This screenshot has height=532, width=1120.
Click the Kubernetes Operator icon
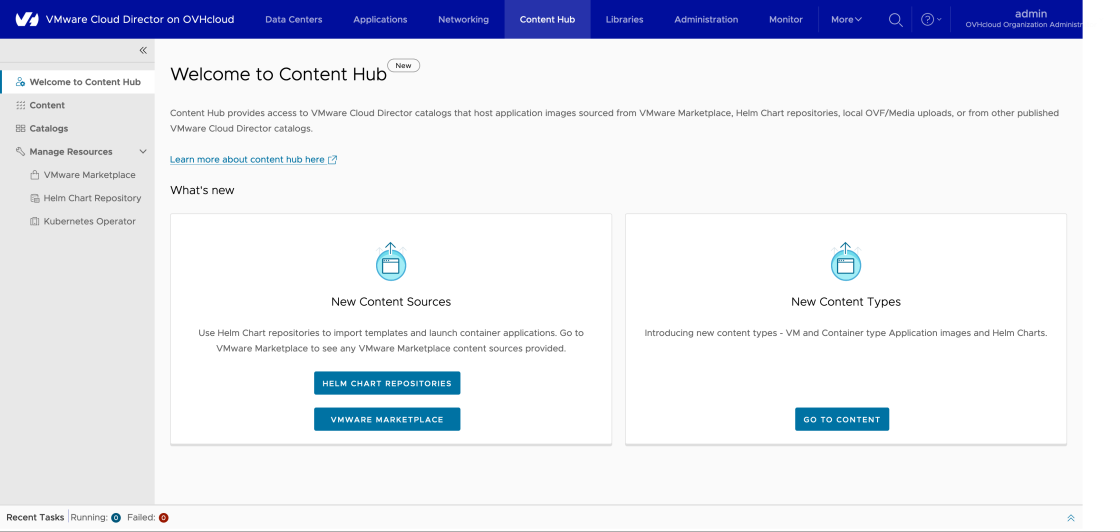(x=34, y=221)
